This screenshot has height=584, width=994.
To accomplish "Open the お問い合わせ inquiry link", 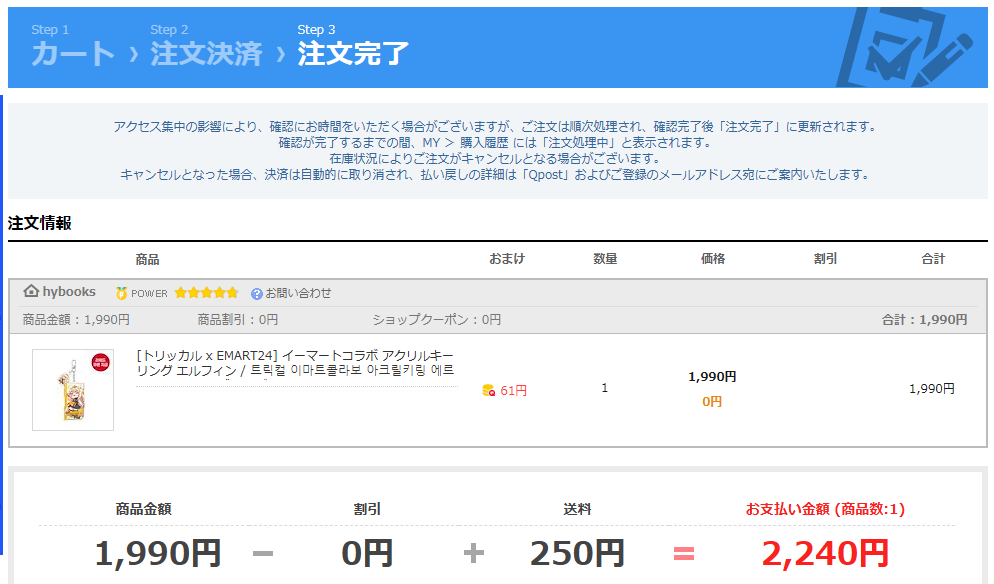I will [x=298, y=293].
